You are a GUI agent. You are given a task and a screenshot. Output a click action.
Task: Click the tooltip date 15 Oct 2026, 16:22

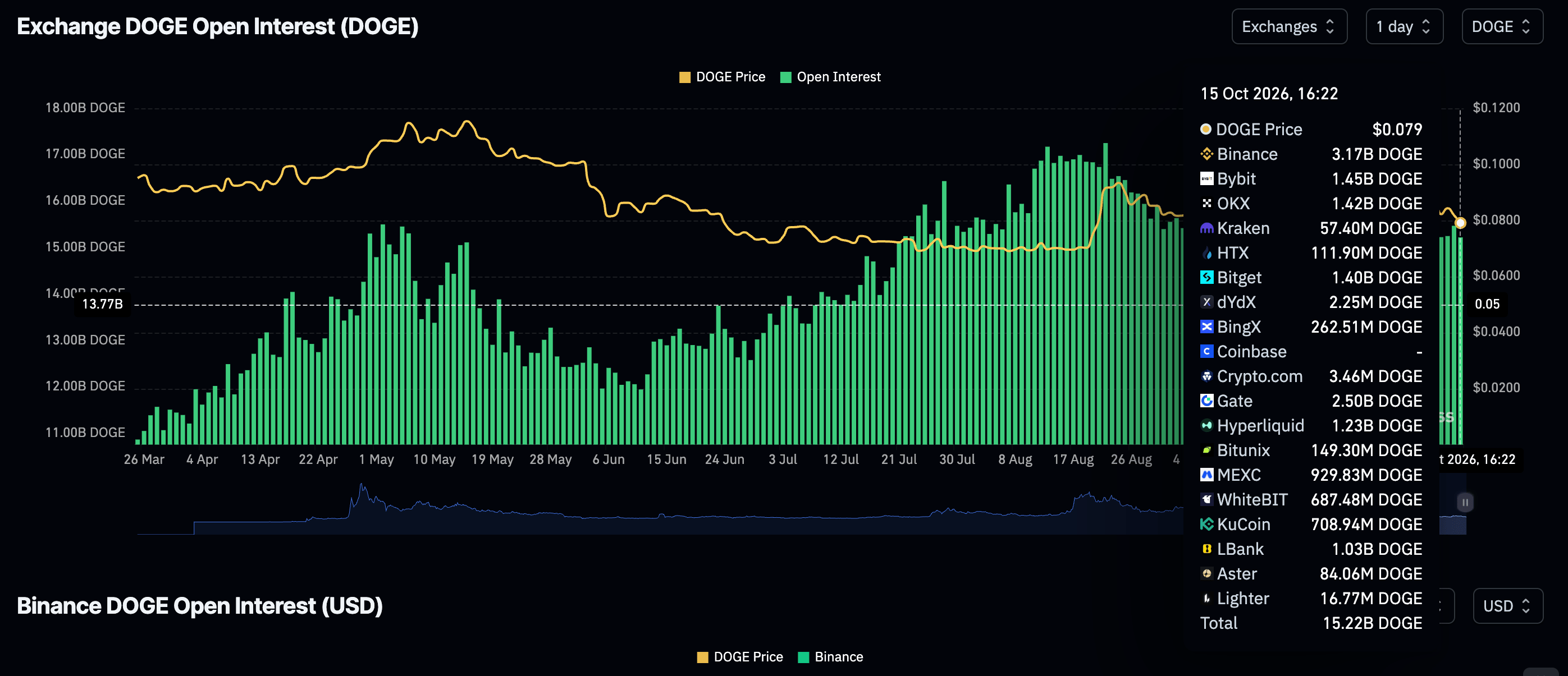click(x=1269, y=94)
